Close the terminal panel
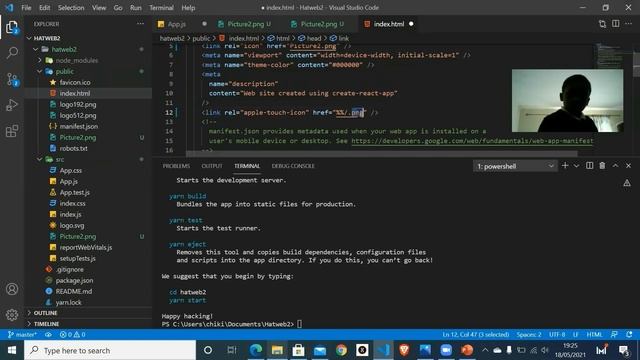The width and height of the screenshot is (640, 360). 628,165
